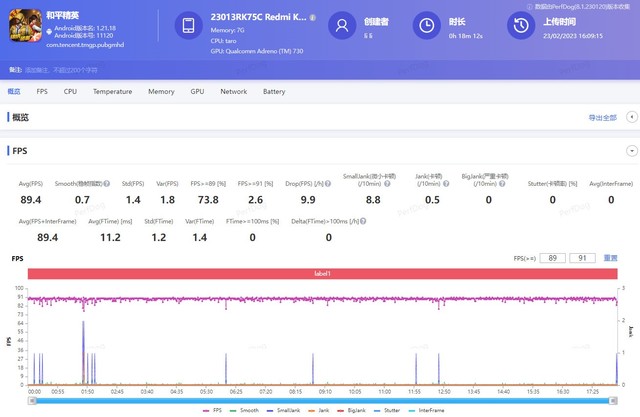Click the blue time range slider bar
This screenshot has height=417, width=640.
point(320,400)
